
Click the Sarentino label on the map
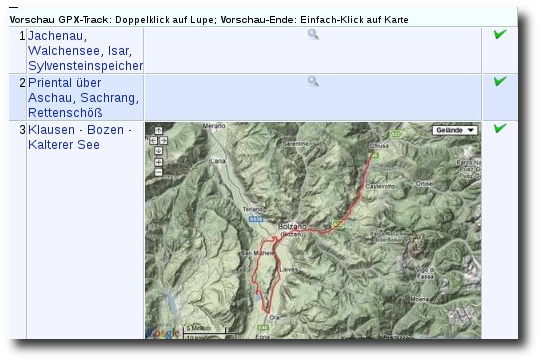pyautogui.click(x=295, y=143)
